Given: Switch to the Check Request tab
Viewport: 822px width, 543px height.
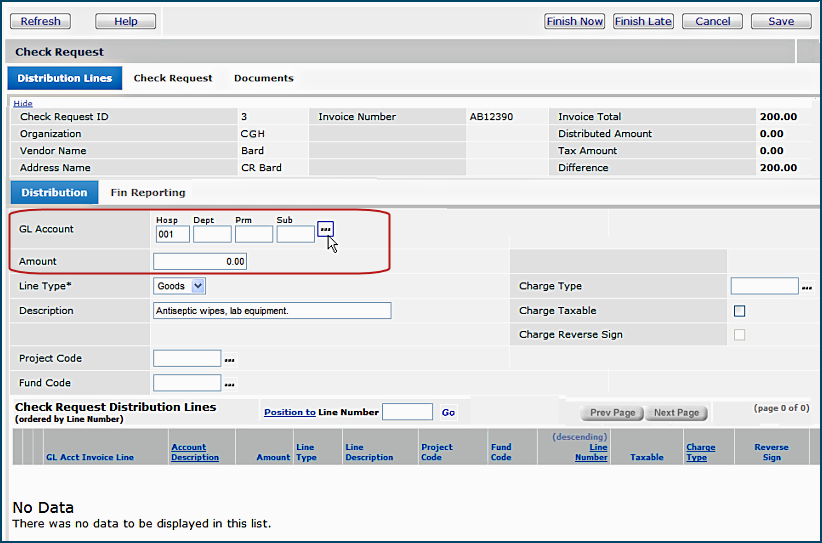Looking at the screenshot, I should pyautogui.click(x=173, y=78).
